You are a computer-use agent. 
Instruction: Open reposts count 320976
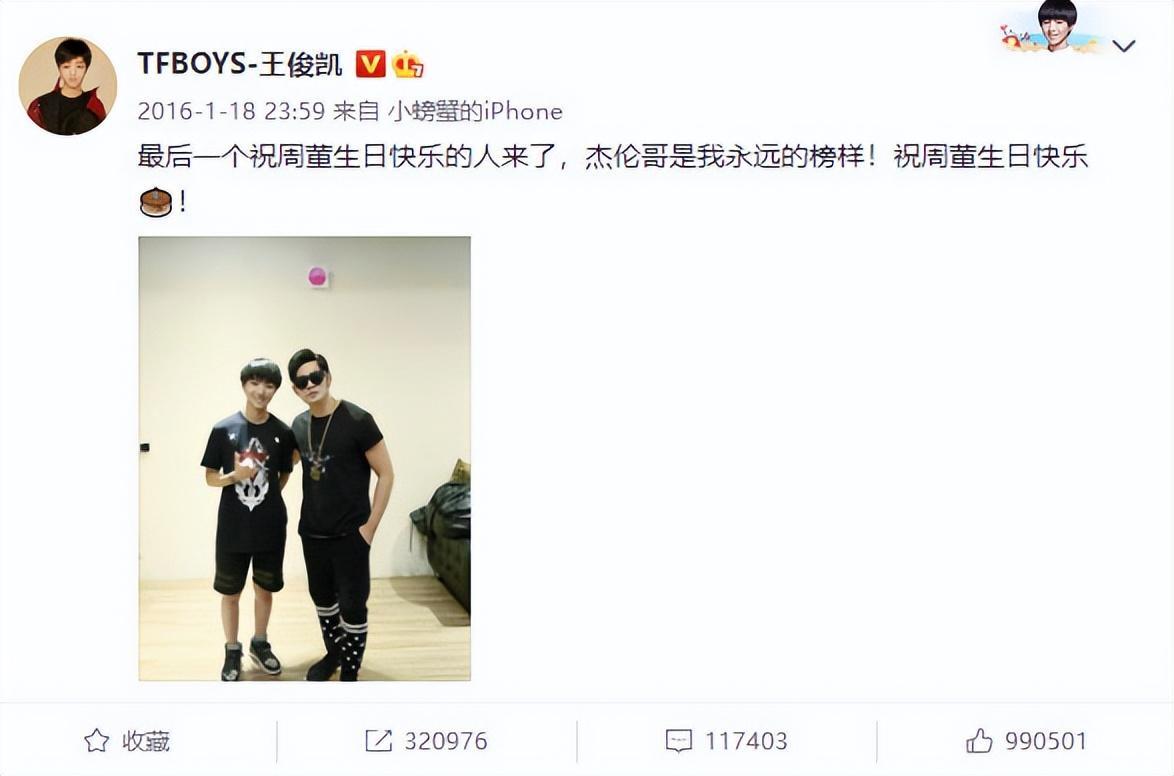[446, 741]
